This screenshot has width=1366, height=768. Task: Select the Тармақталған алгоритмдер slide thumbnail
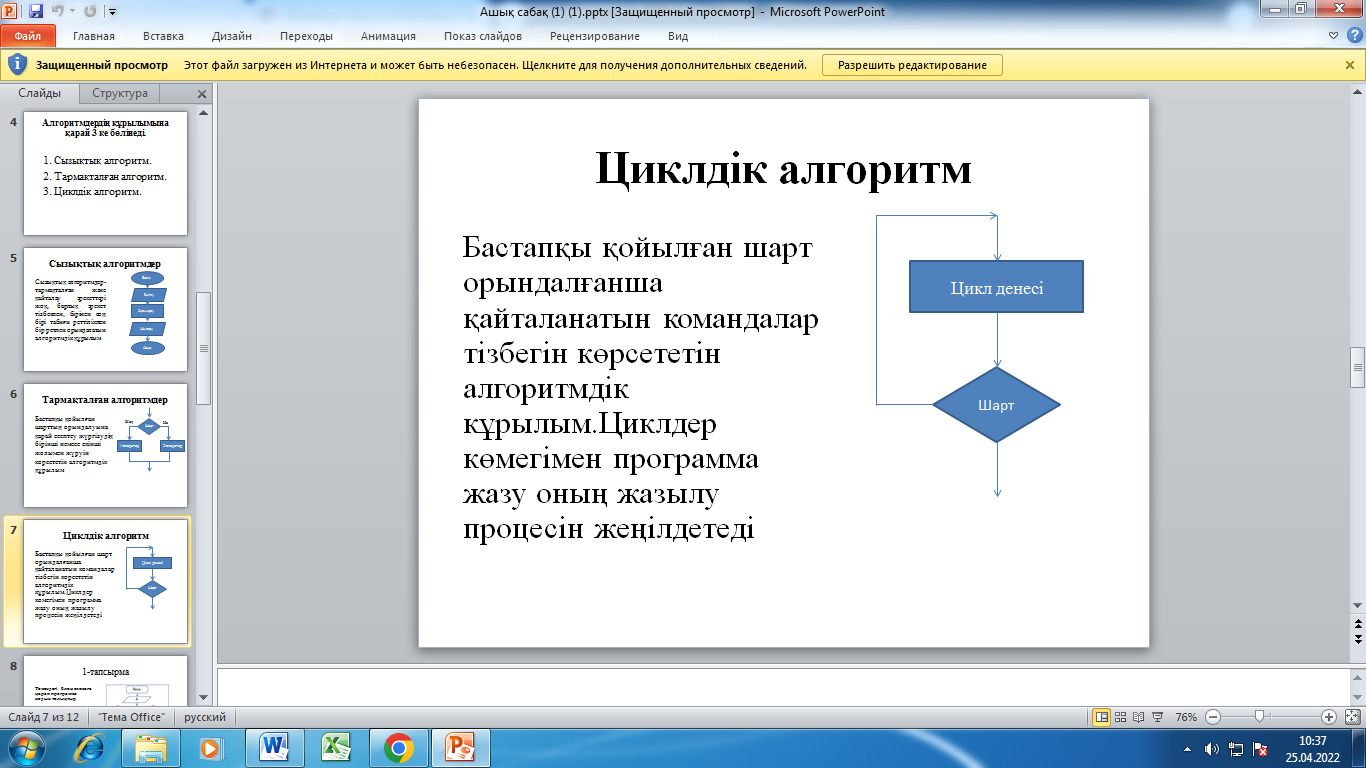[105, 445]
